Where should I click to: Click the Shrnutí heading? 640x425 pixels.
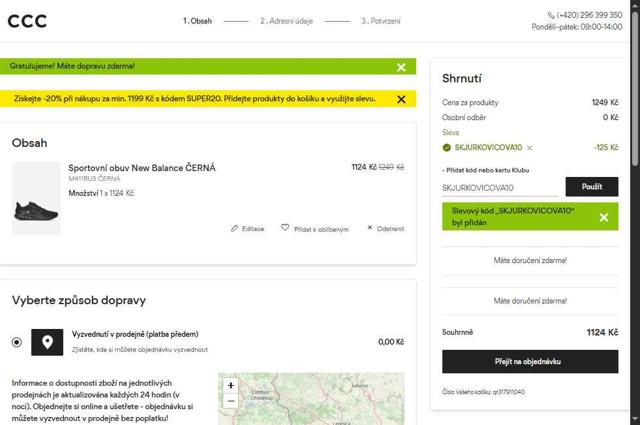(462, 78)
